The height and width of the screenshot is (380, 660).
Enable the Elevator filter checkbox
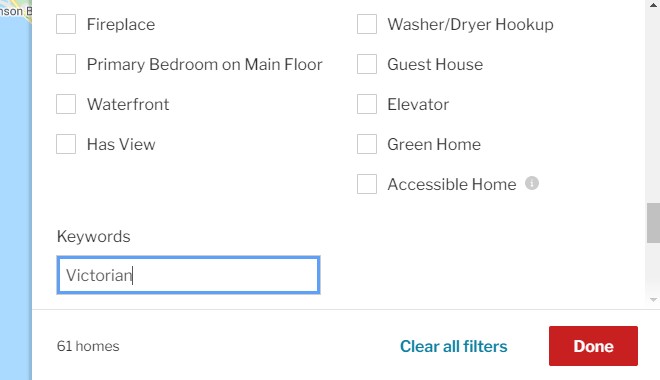coord(367,104)
